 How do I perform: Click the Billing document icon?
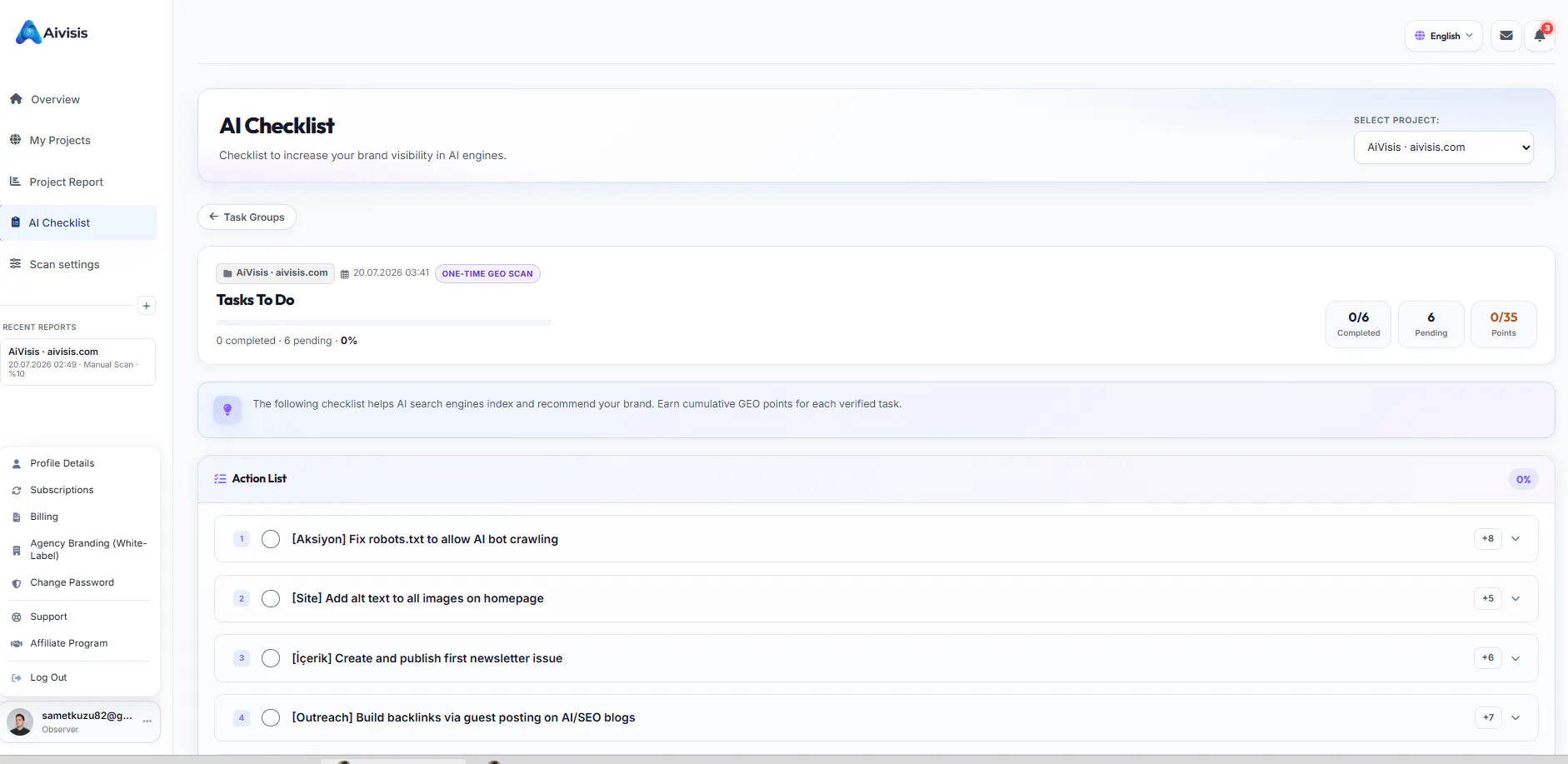pyautogui.click(x=17, y=517)
